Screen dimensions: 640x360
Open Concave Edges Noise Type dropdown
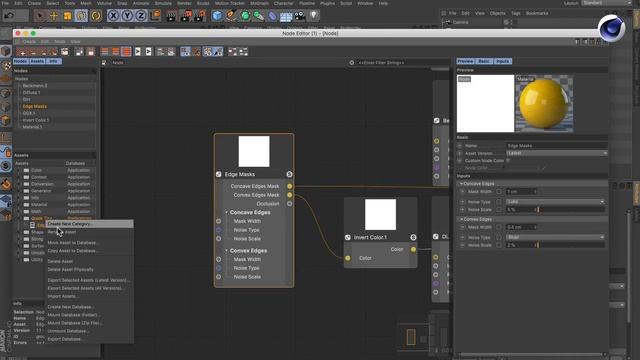pyautogui.click(x=555, y=202)
